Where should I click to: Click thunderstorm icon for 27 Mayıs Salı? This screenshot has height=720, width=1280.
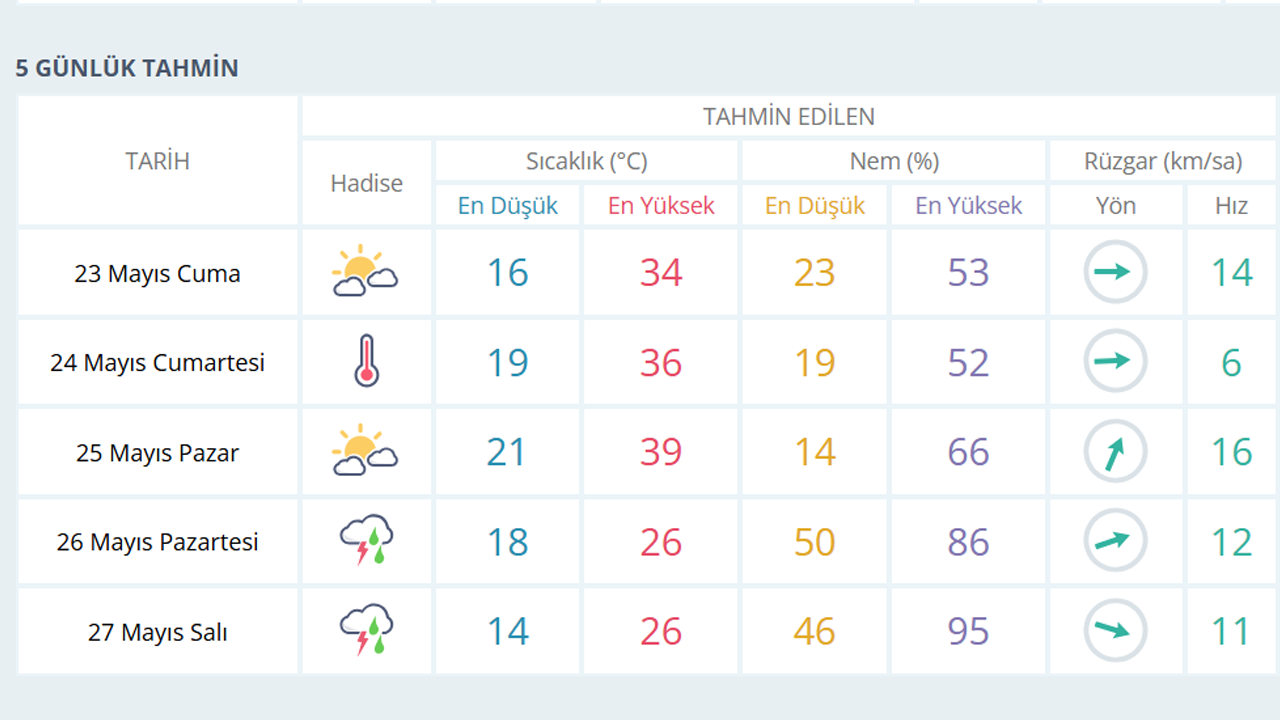[366, 630]
